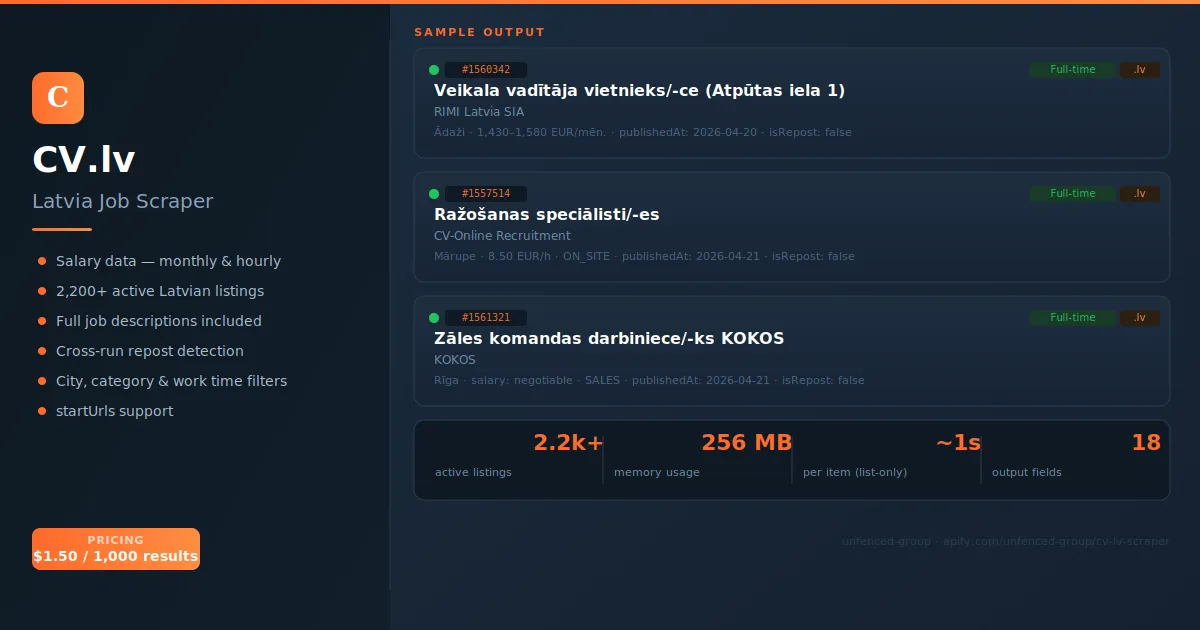Screen dimensions: 1200x630
Task: Click the Latvia Job Scraper subtitle
Action: (x=123, y=202)
